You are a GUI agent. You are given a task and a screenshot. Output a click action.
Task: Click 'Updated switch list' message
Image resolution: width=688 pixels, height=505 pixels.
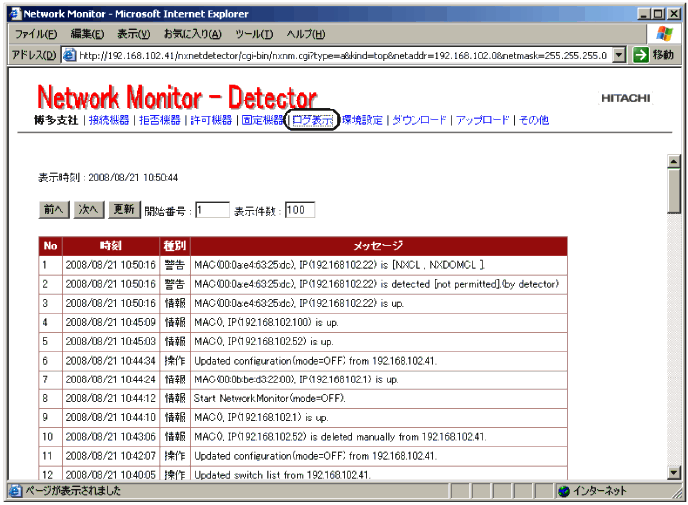(283, 475)
